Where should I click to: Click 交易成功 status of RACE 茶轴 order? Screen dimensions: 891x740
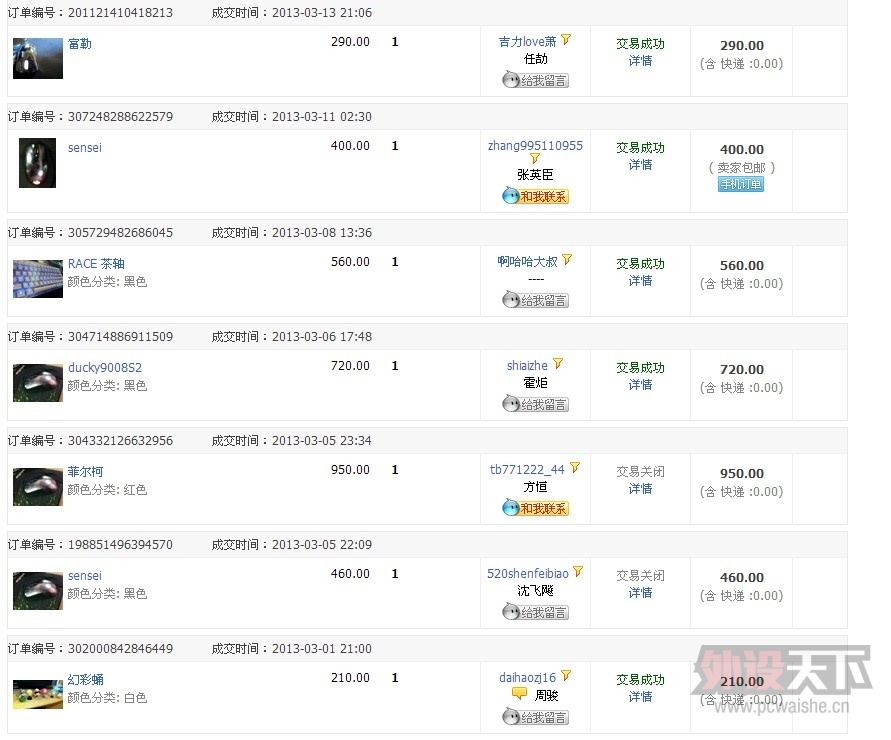pyautogui.click(x=640, y=264)
